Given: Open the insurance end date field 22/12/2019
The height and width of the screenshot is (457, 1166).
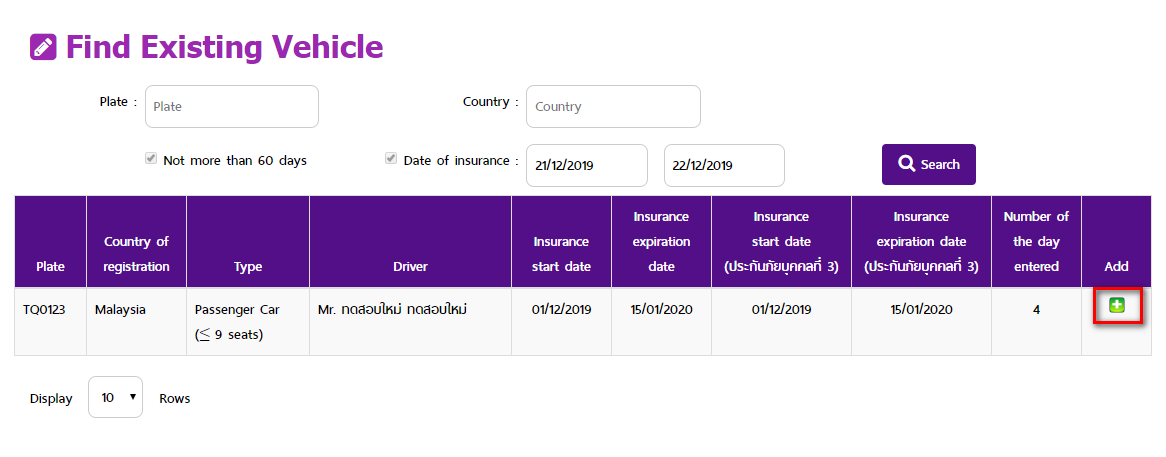Looking at the screenshot, I should (x=724, y=165).
